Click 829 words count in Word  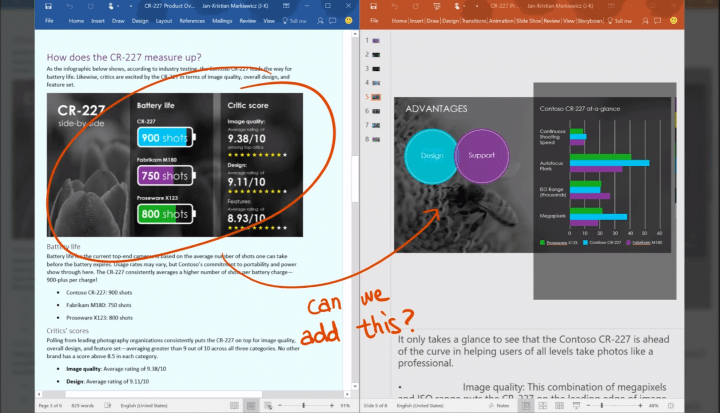83,406
